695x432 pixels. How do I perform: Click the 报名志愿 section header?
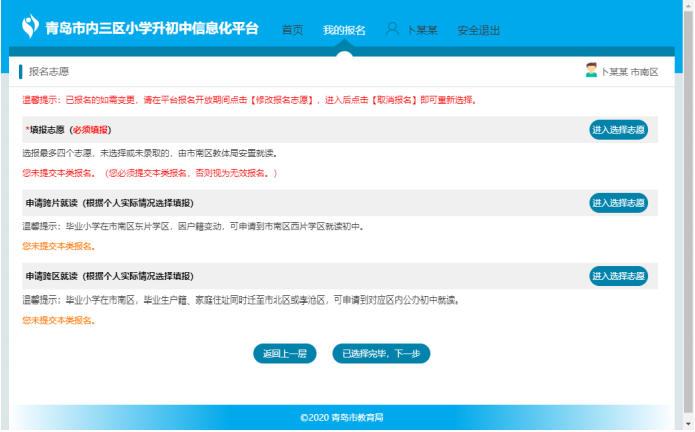click(49, 72)
